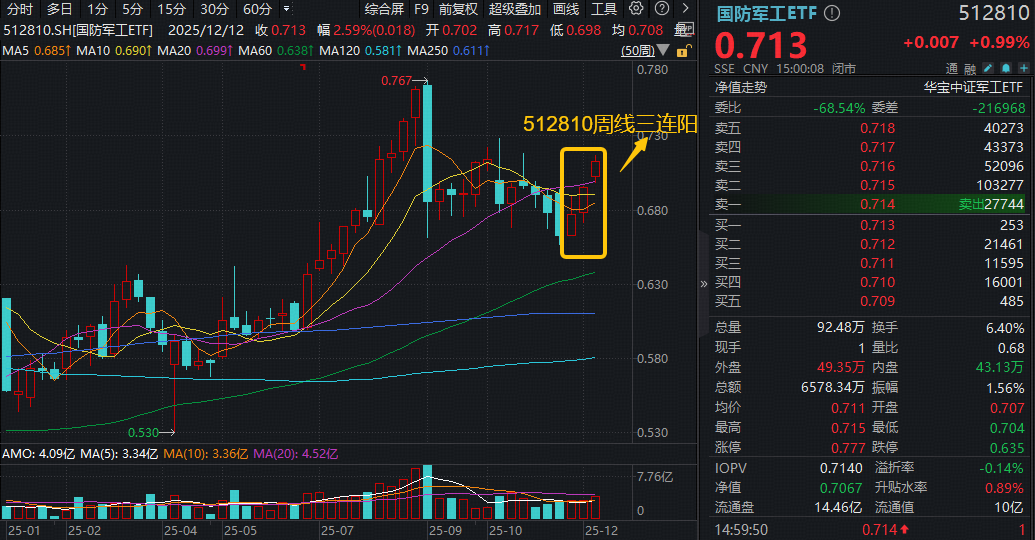This screenshot has height=540, width=1035.
Task: Click the 卖一 0.714 order book row
Action: [870, 203]
